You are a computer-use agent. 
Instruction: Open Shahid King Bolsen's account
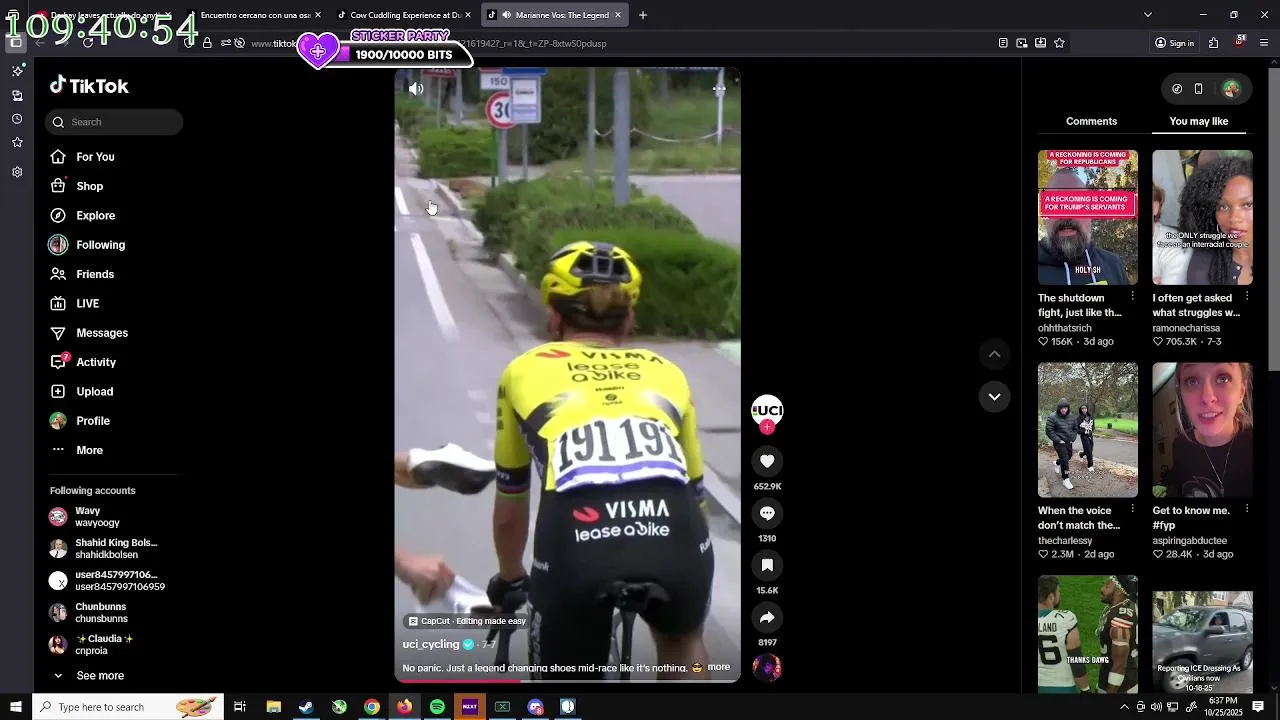point(104,548)
